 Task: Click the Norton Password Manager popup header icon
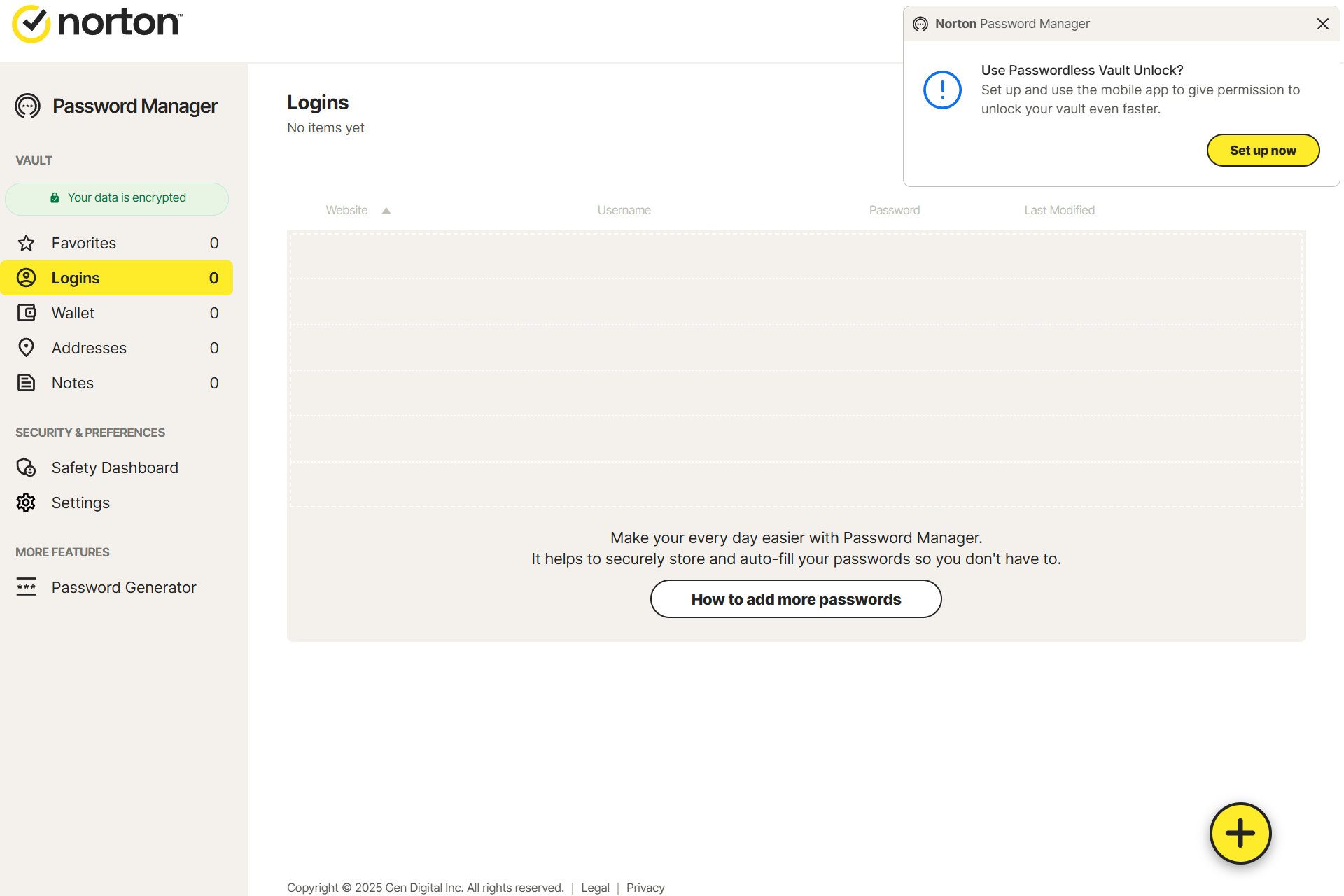coord(920,24)
